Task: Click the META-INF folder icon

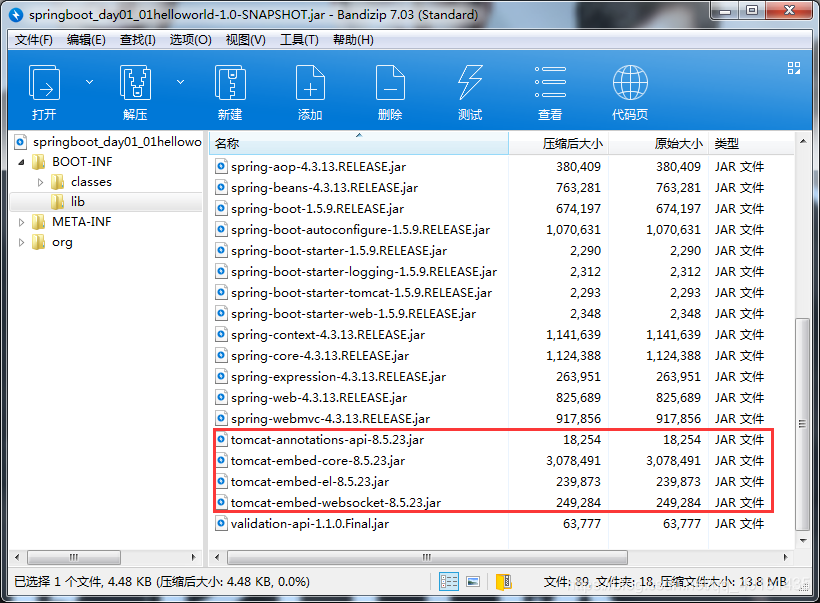Action: coord(39,222)
